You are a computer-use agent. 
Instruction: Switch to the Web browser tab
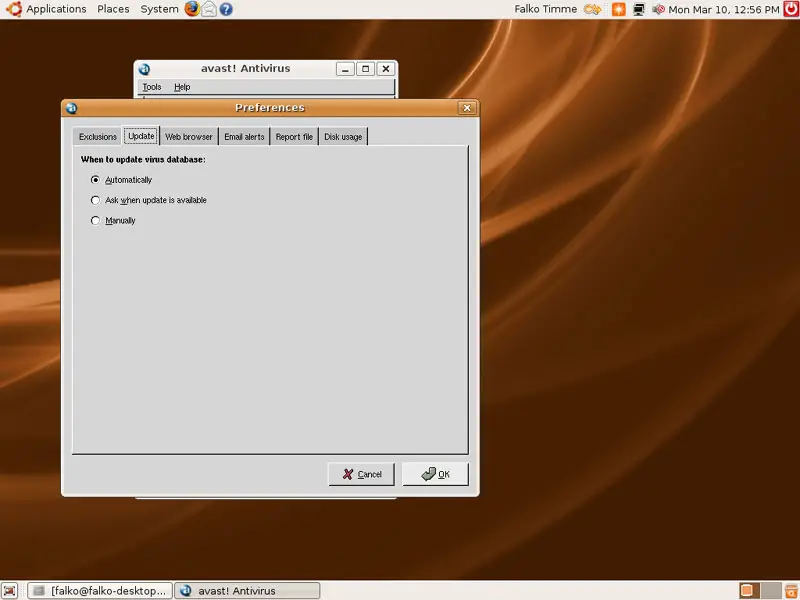click(x=189, y=137)
